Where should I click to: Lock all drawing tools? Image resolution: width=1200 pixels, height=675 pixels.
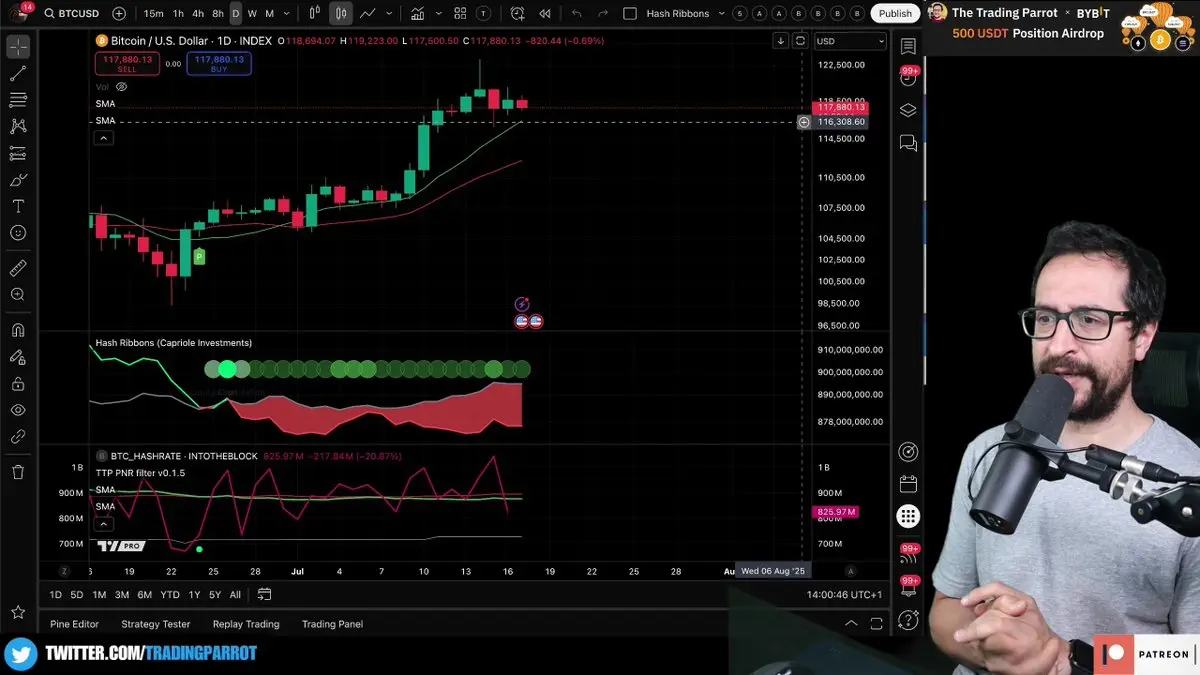coord(18,384)
